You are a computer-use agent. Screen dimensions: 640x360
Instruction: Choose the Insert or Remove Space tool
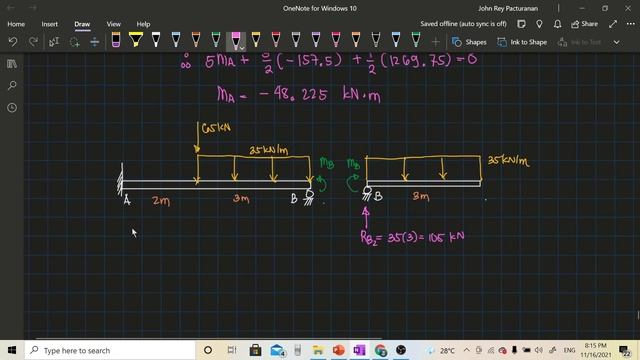(x=94, y=42)
